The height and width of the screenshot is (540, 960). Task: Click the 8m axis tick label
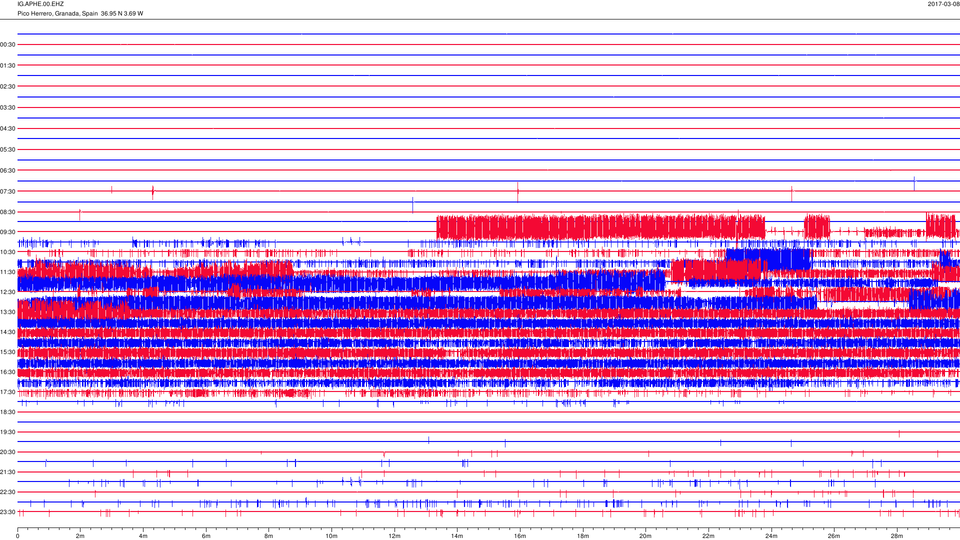click(x=268, y=536)
